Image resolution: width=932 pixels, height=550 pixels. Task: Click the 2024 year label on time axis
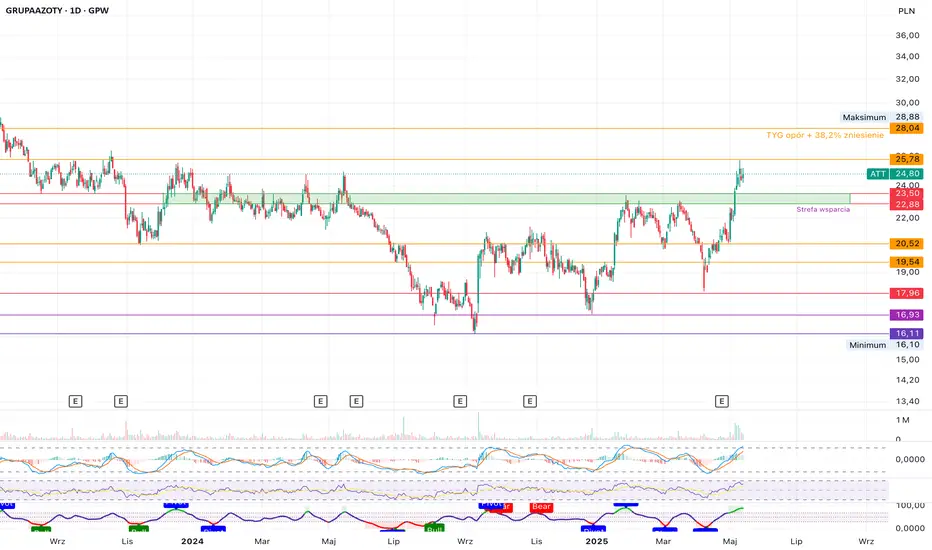click(x=192, y=541)
